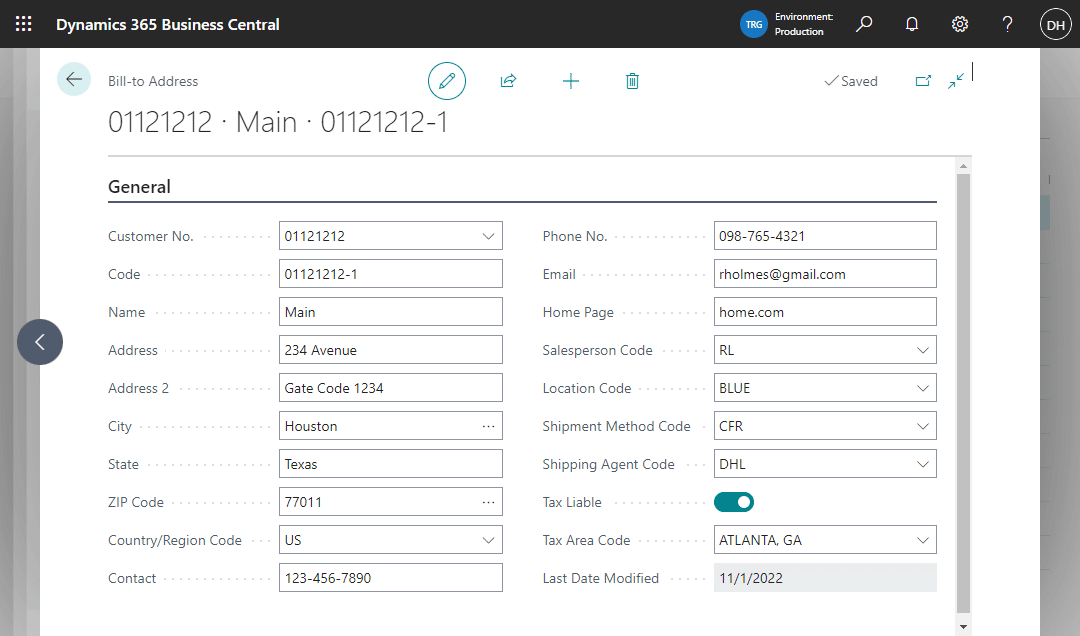Open the Customer No. dropdown
The width and height of the screenshot is (1080, 636).
(490, 235)
